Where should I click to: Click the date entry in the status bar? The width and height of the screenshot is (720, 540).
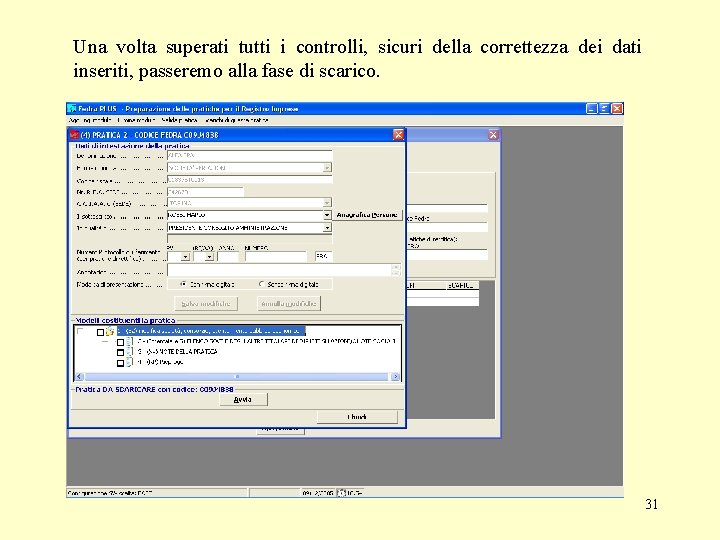tap(318, 493)
